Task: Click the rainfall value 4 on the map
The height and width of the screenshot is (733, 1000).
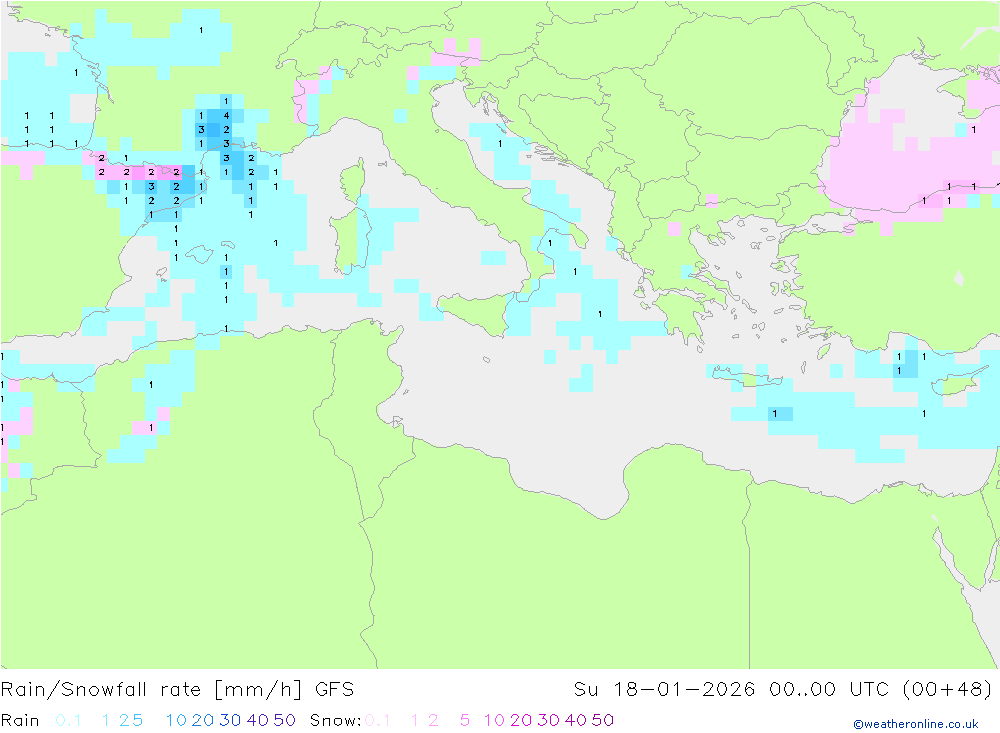Action: pos(226,115)
